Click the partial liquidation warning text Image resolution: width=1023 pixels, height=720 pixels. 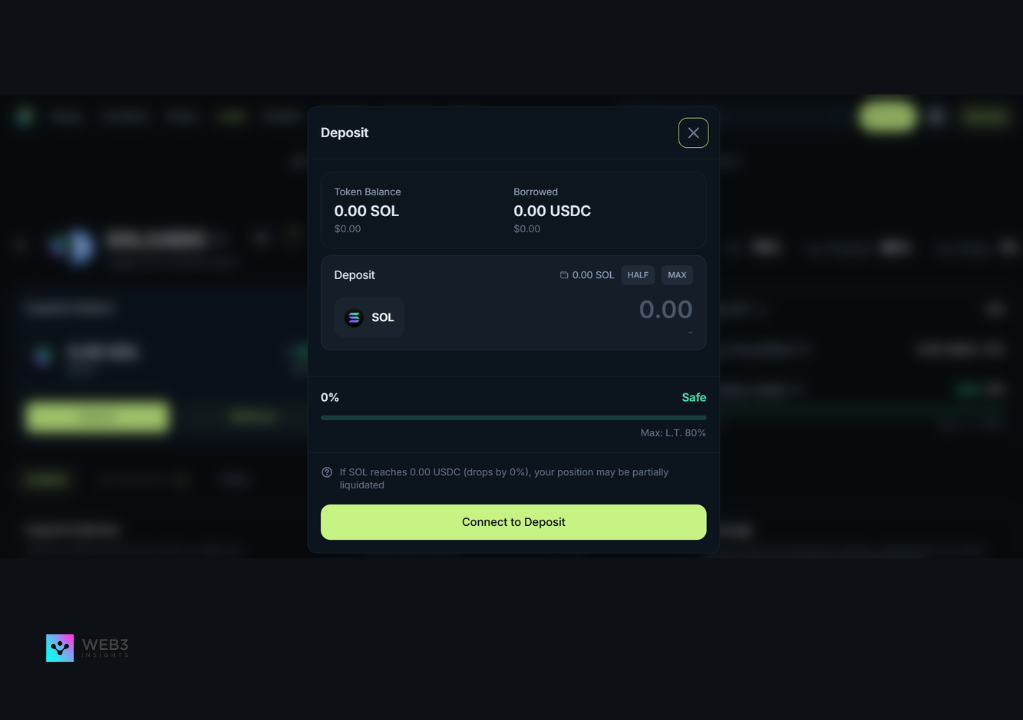pyautogui.click(x=504, y=478)
